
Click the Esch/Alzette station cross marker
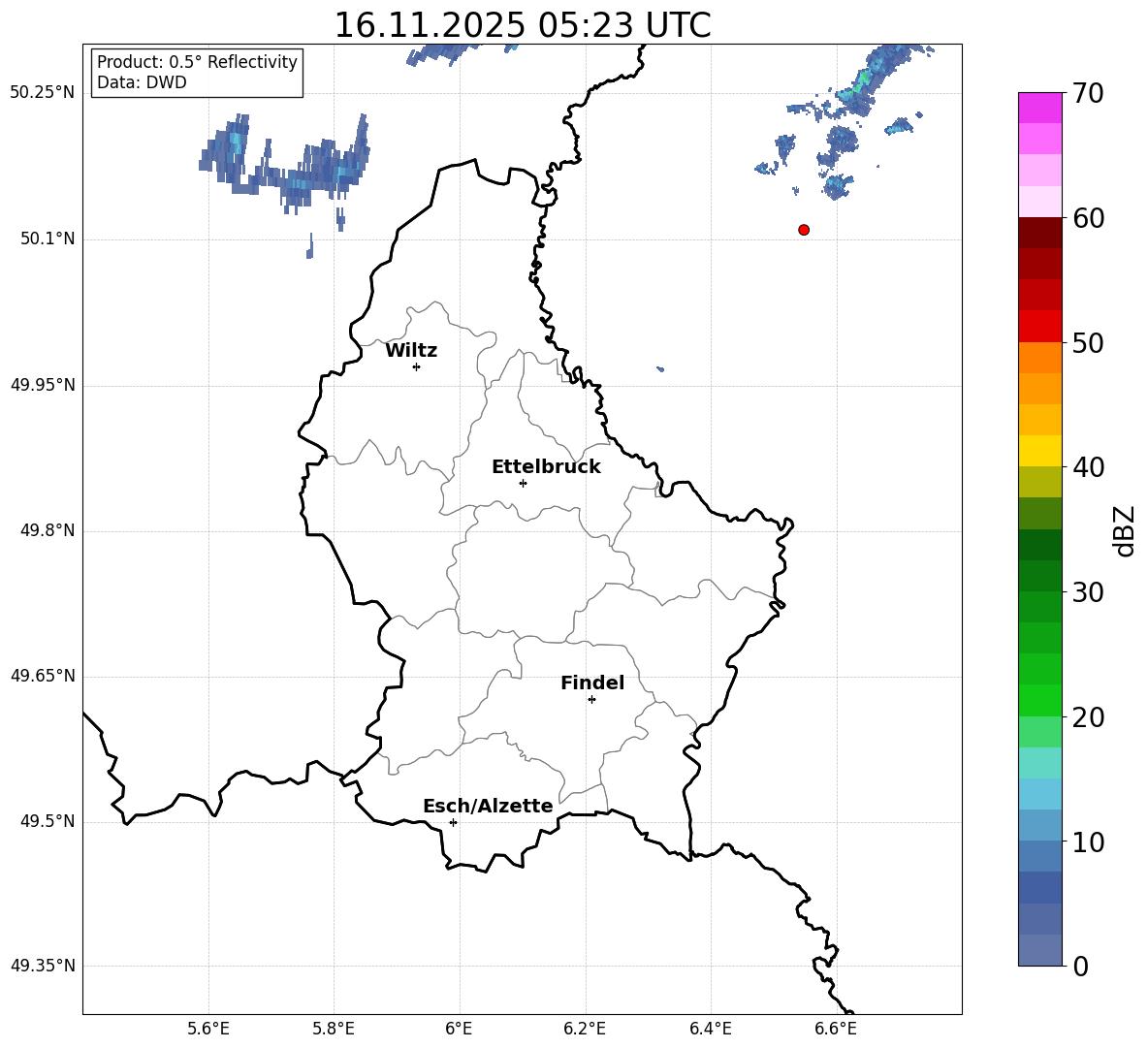(453, 822)
